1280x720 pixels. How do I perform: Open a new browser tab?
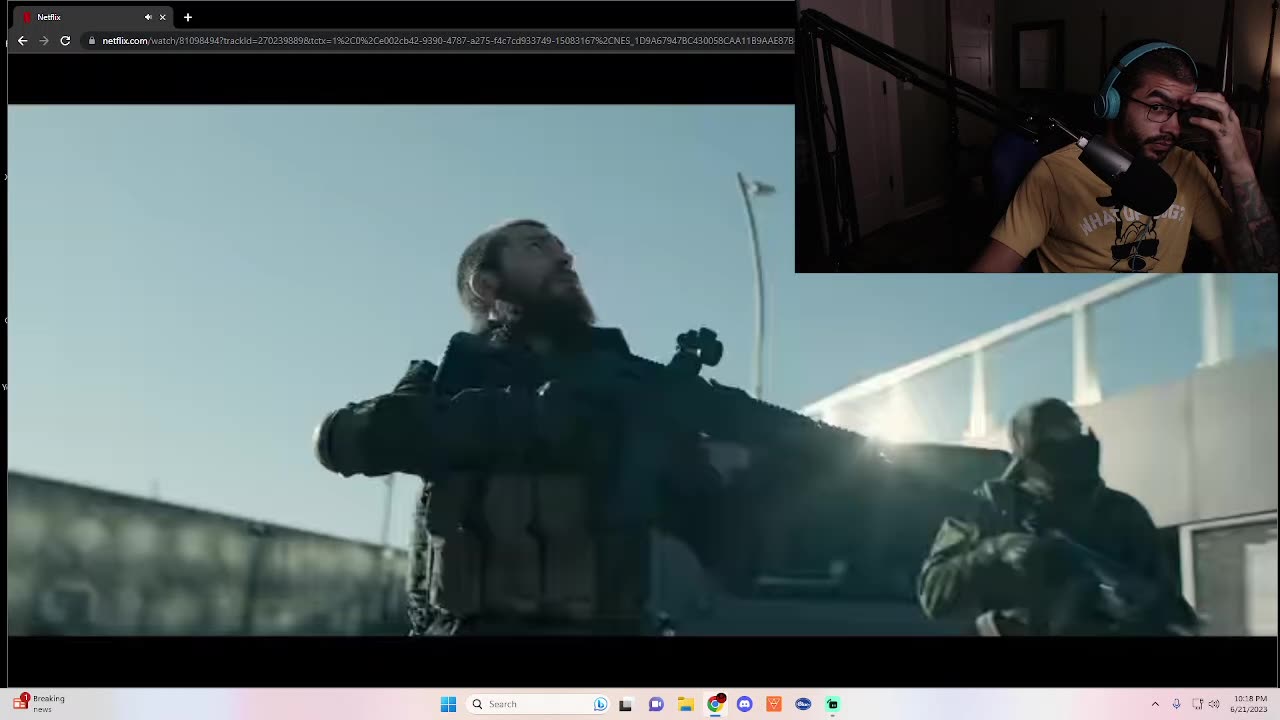click(187, 17)
